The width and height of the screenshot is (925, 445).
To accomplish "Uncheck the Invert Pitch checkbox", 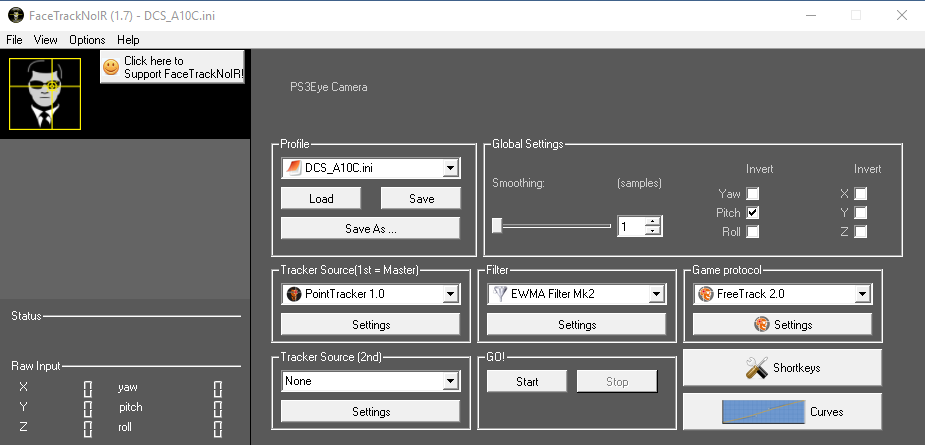I will (x=753, y=212).
